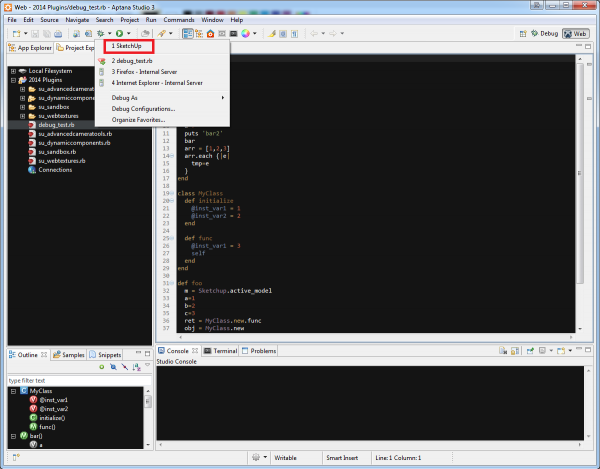Screen dimensions: 600x469
Task: Expand the su_sandbox folder
Action: pos(21,106)
